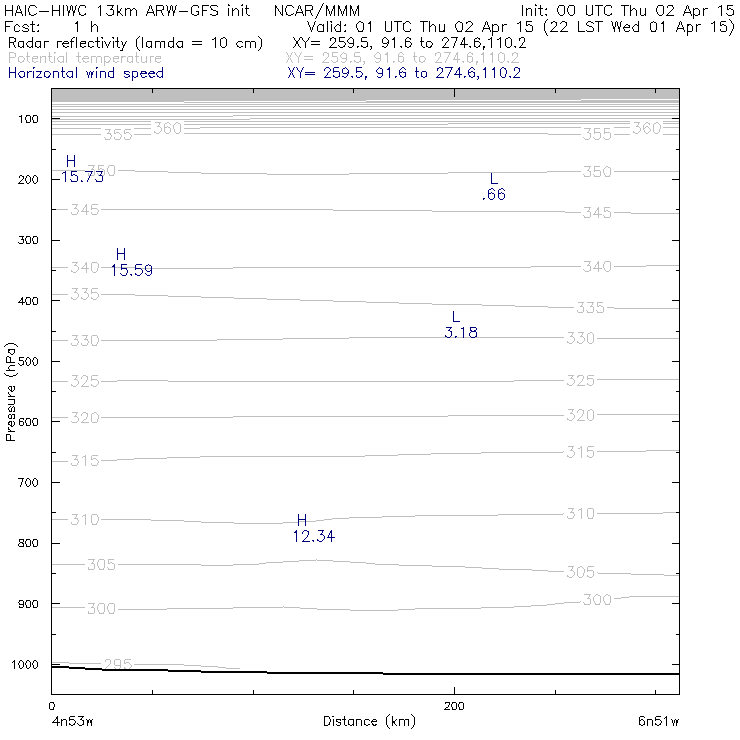
Task: Select the wind minimum 'L 3.18' marker
Action: [461, 325]
